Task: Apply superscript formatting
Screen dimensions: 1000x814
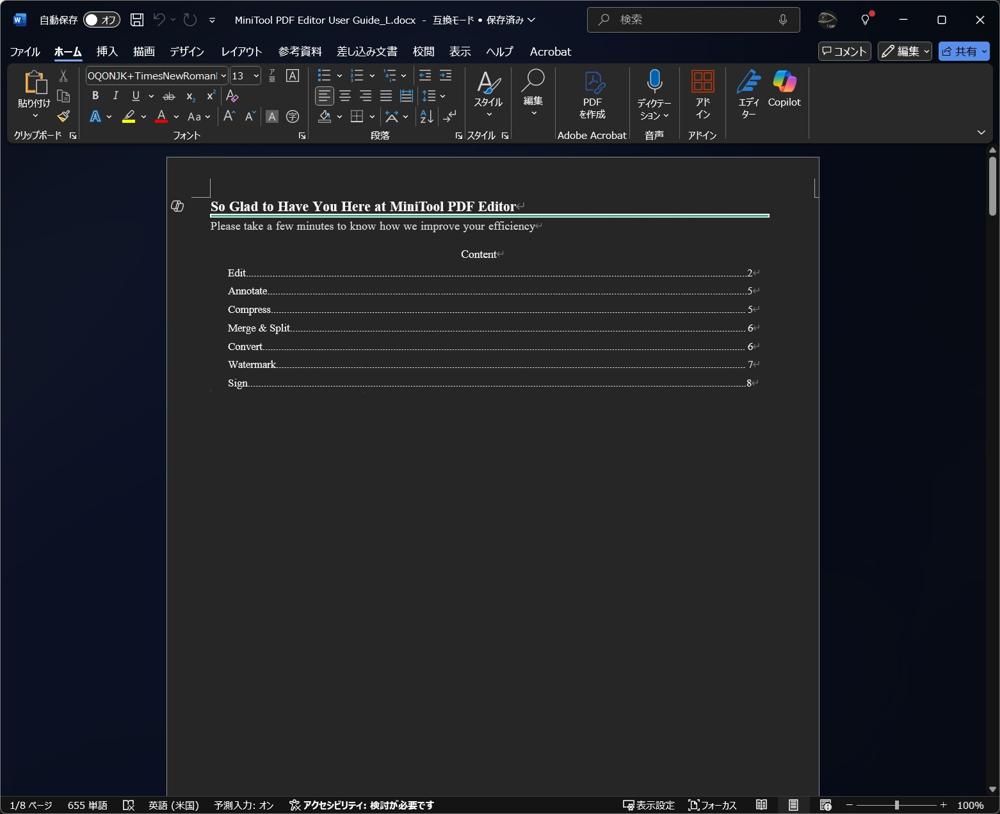Action: click(210, 96)
